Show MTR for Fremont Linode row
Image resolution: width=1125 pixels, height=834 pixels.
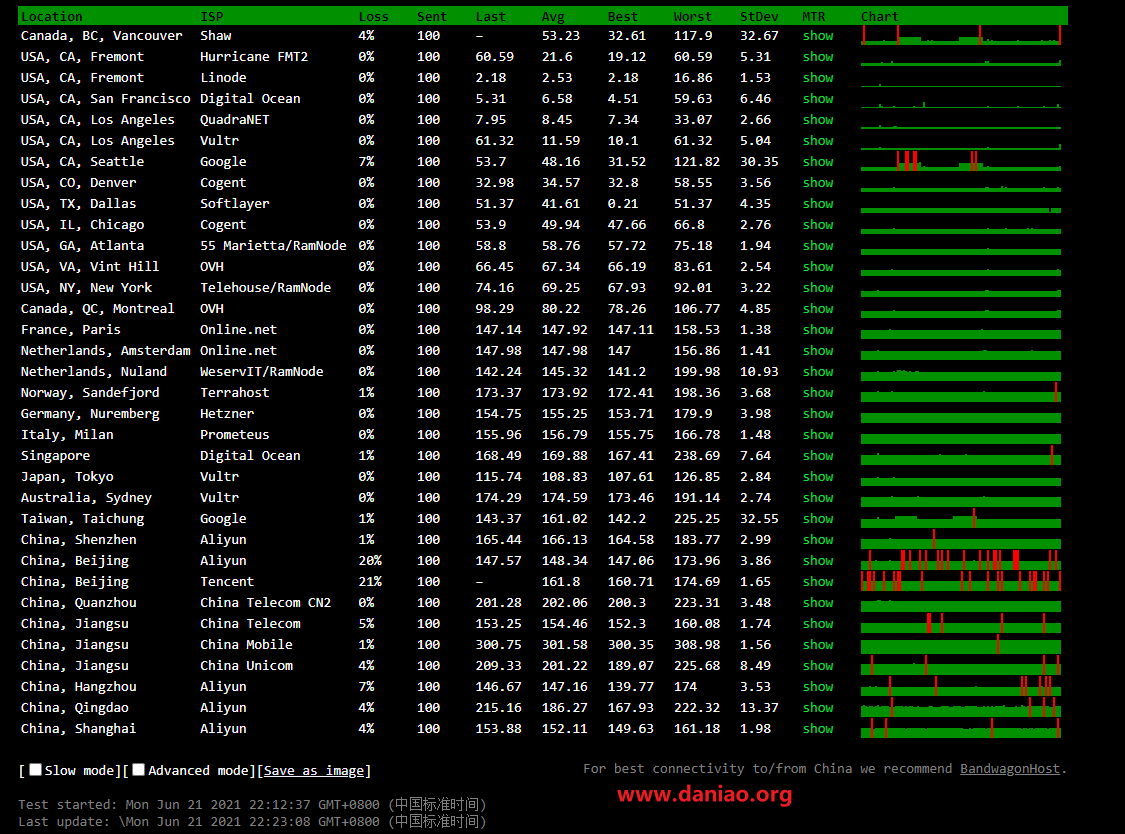(818, 78)
